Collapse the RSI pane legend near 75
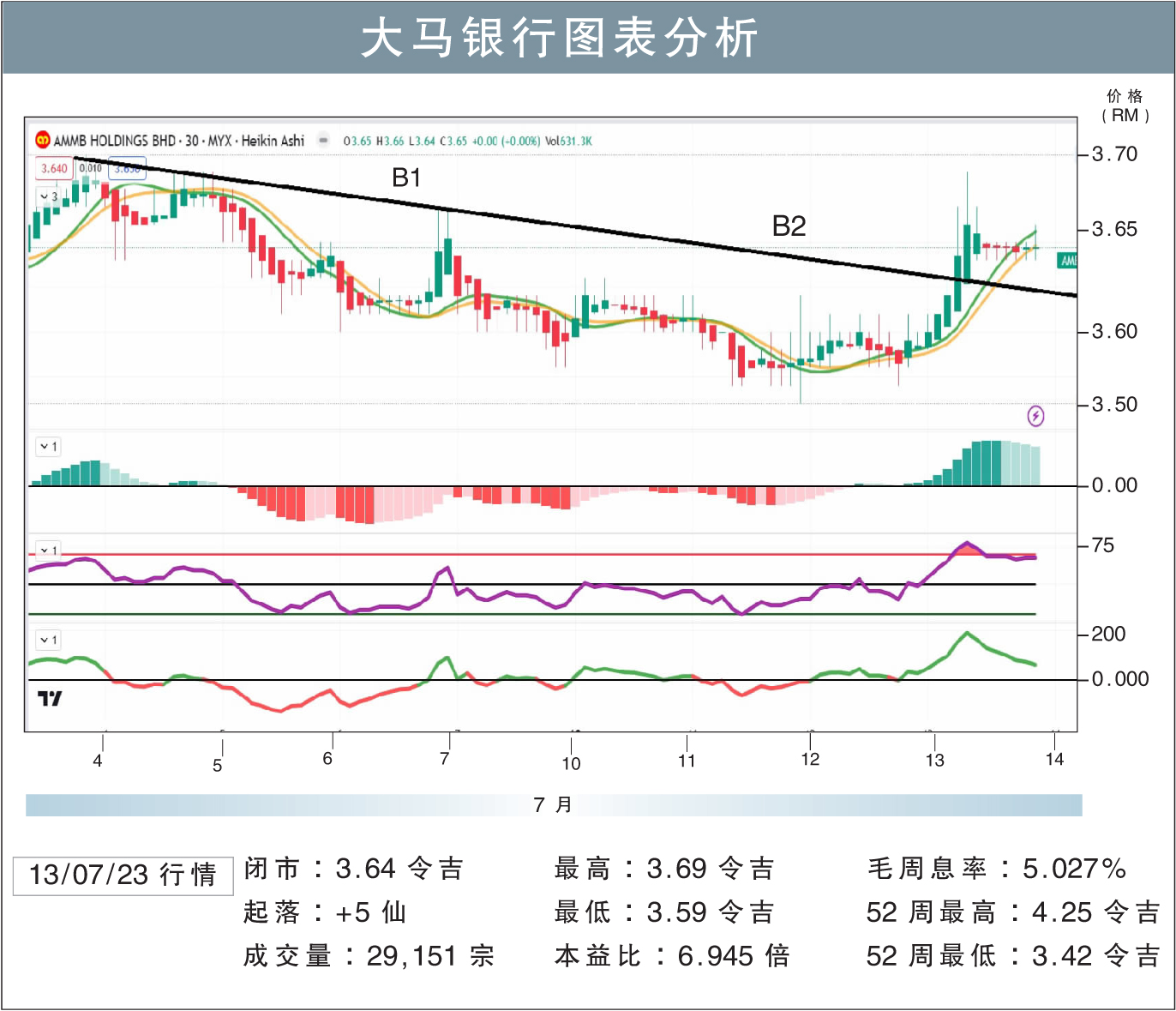The image size is (1176, 1011). coord(49,550)
